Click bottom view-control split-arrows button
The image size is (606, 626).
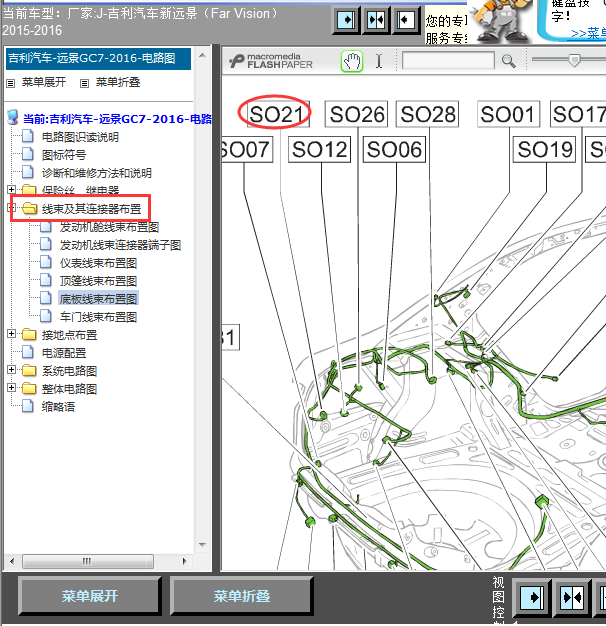click(x=572, y=598)
